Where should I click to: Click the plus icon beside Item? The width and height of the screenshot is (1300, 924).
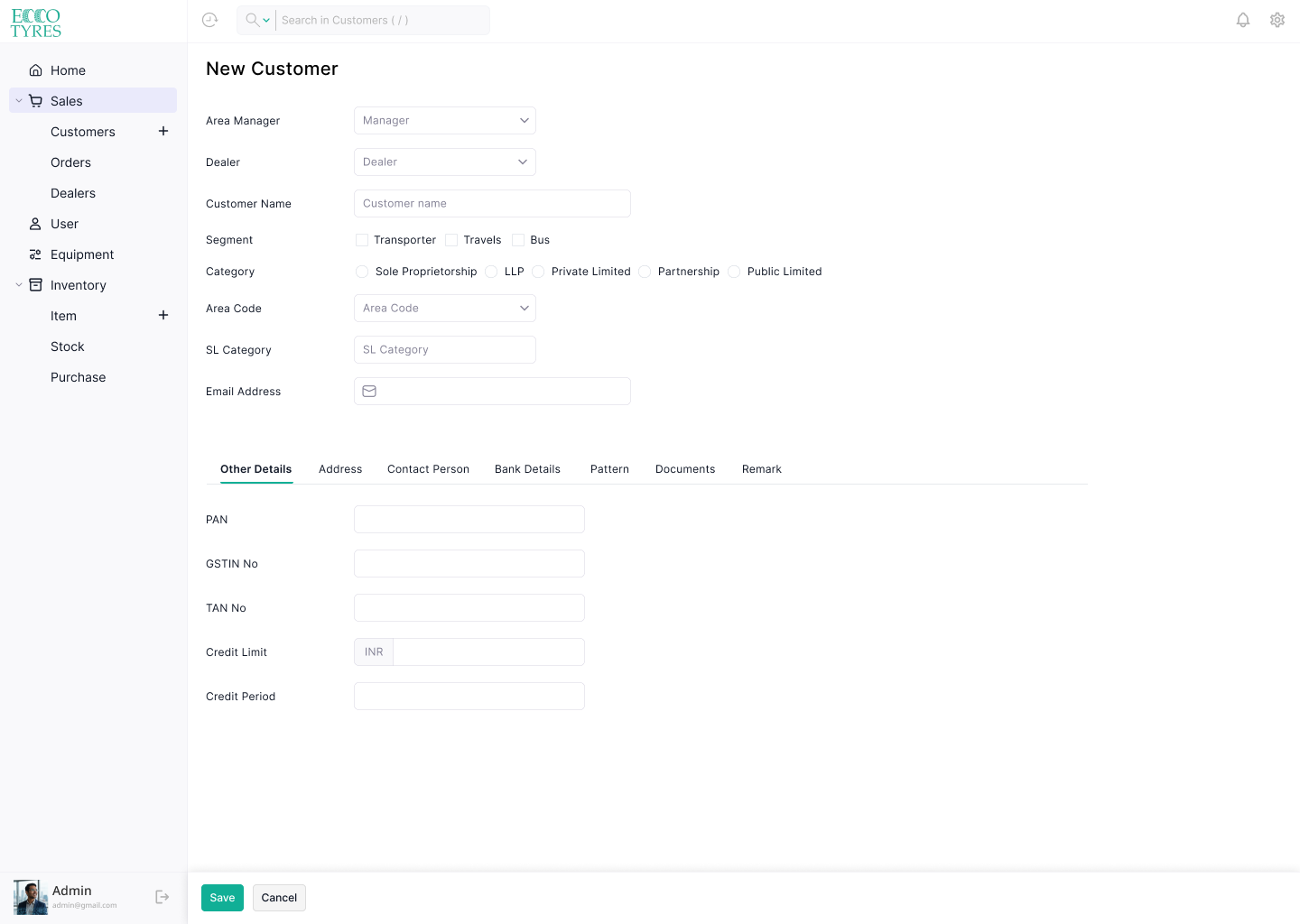coord(163,315)
